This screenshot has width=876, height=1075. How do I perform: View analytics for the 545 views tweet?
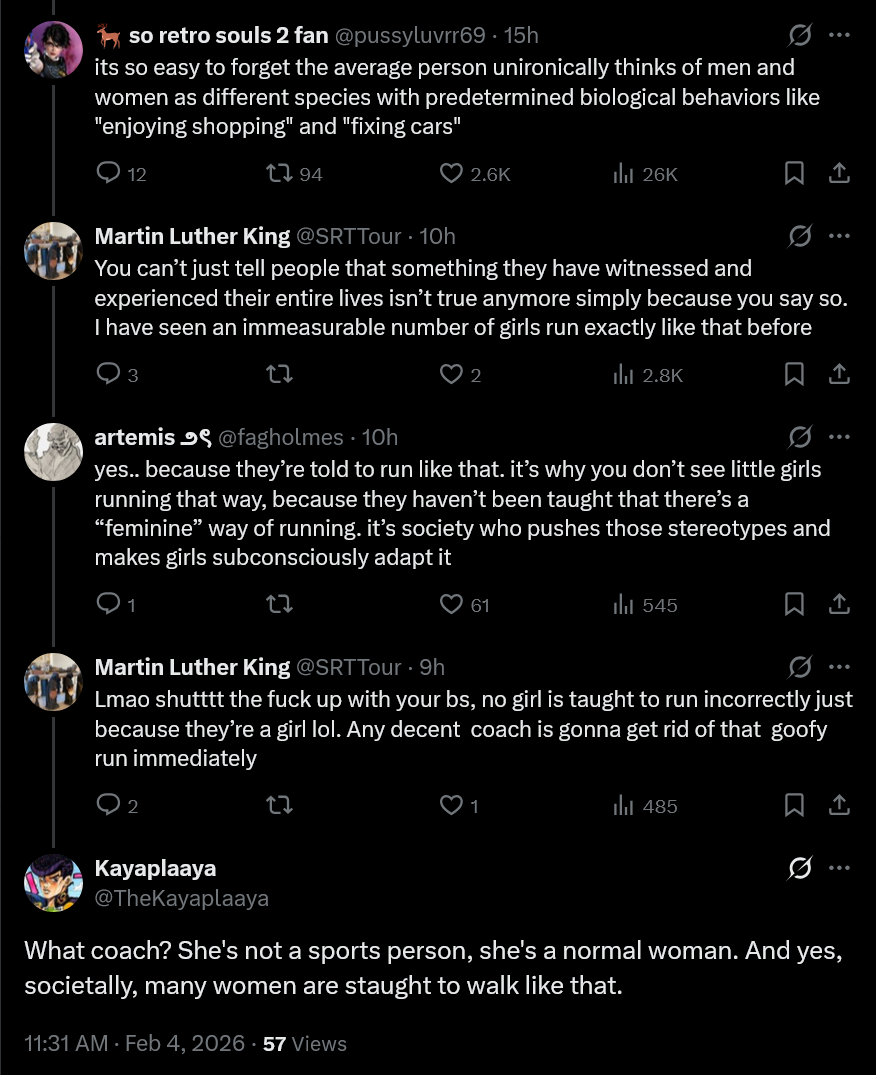tap(625, 604)
